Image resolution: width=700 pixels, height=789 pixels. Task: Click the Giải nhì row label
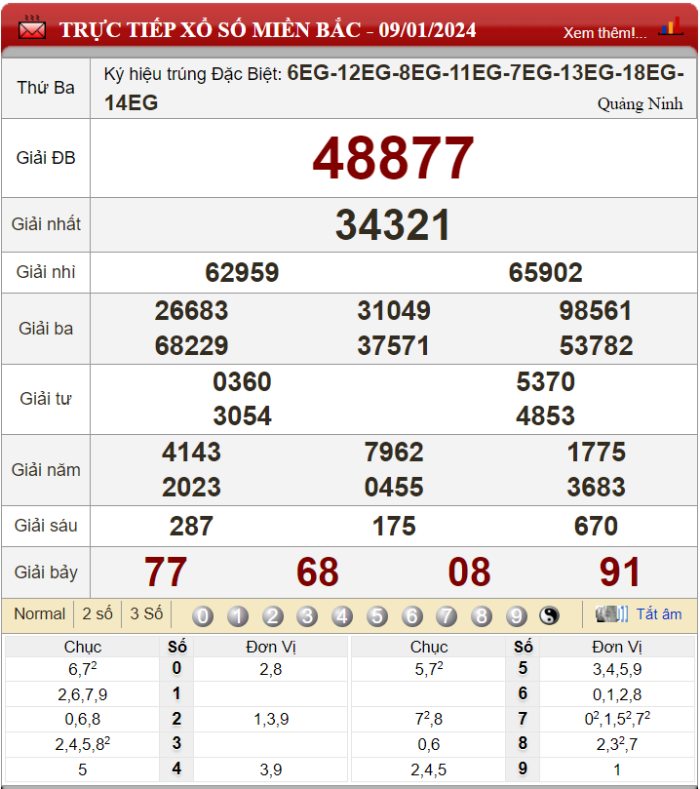coord(46,272)
